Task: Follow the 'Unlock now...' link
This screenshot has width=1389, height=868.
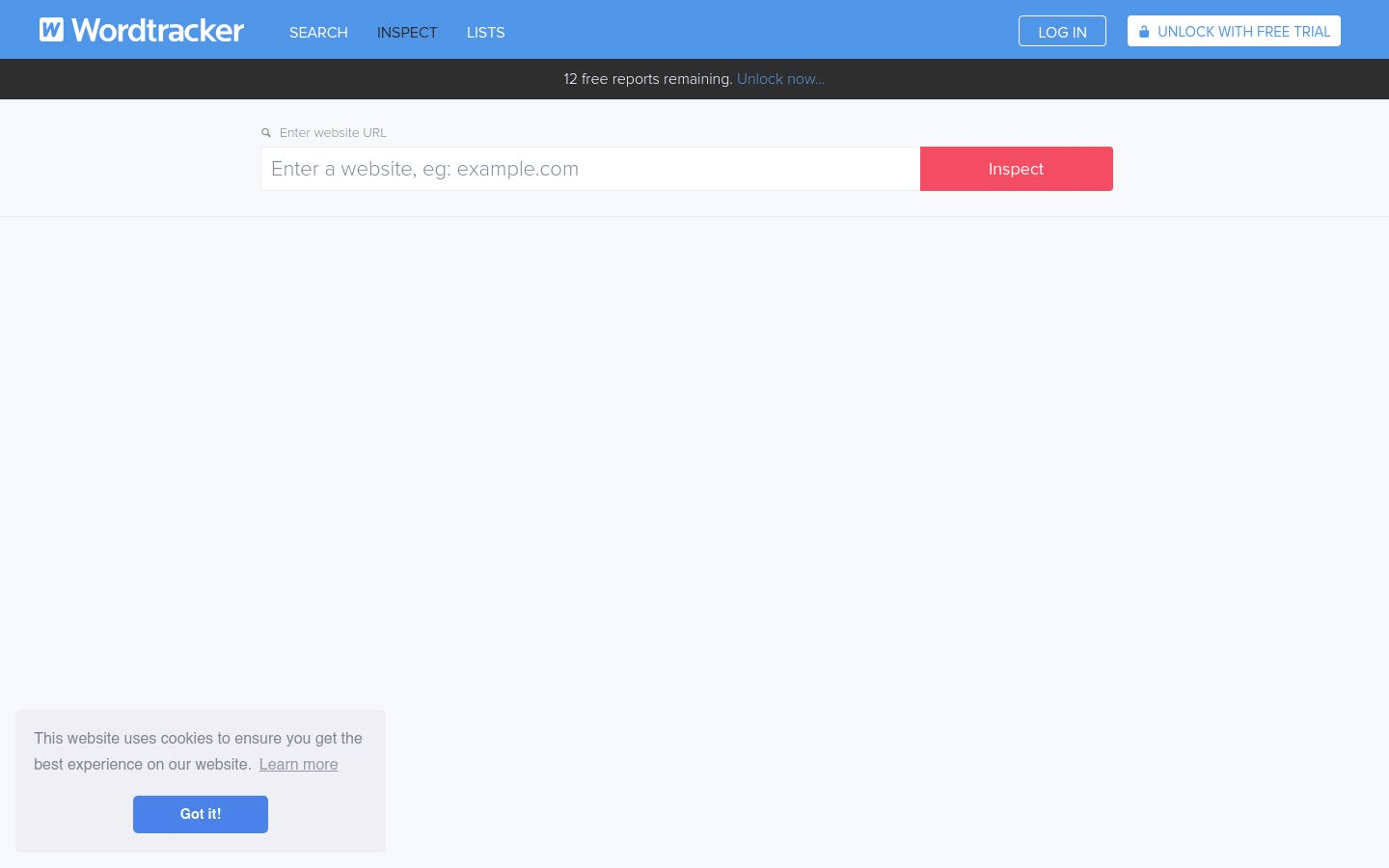Action: [x=780, y=79]
